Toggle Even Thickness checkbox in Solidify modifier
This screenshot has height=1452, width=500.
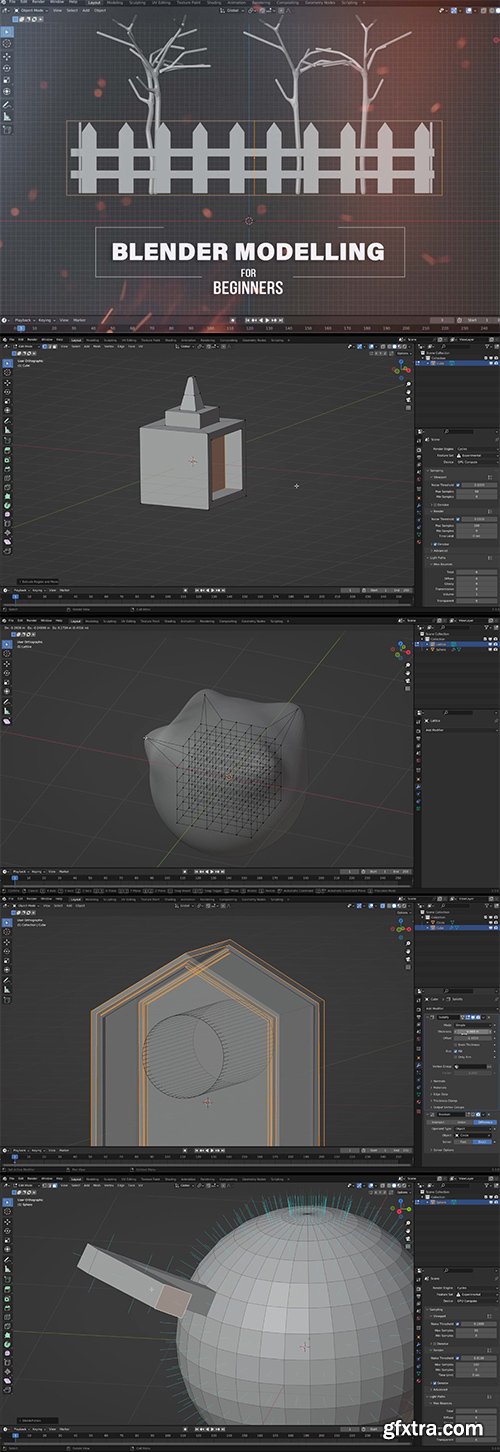[x=455, y=1045]
